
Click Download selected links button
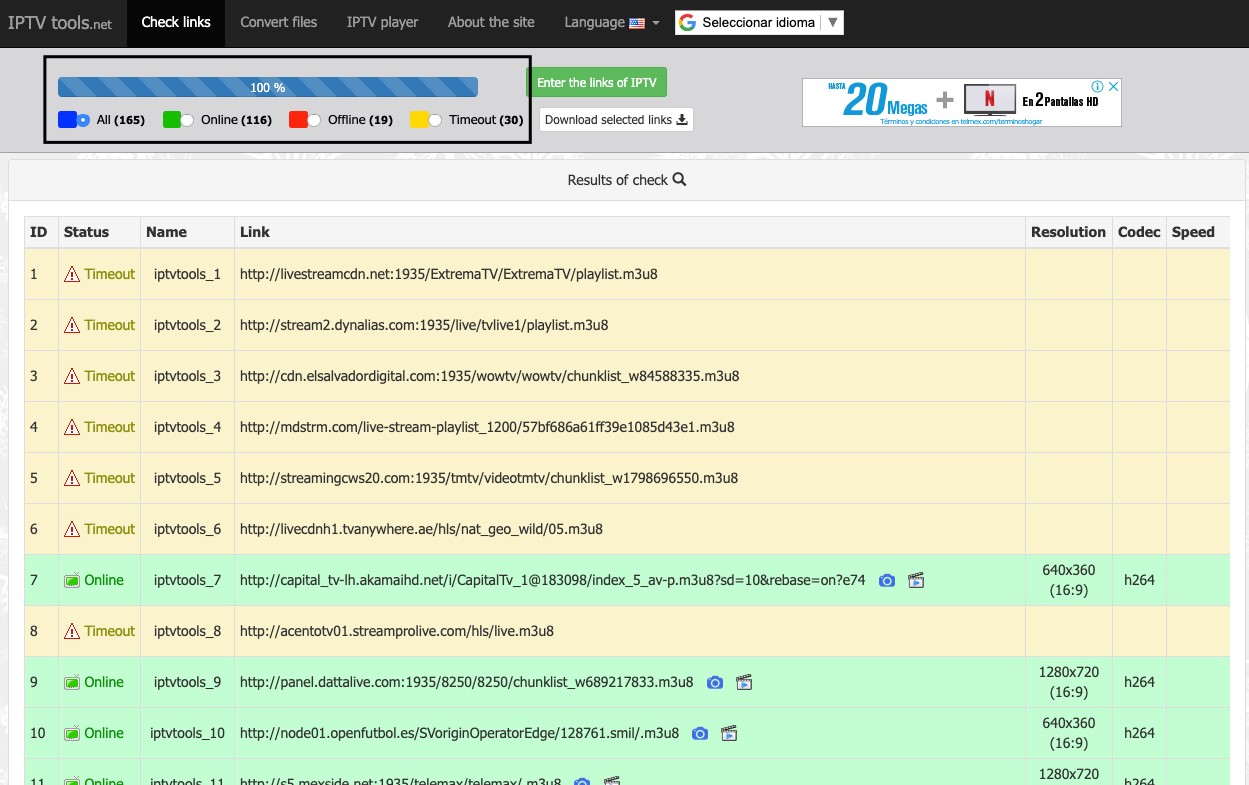tap(616, 120)
